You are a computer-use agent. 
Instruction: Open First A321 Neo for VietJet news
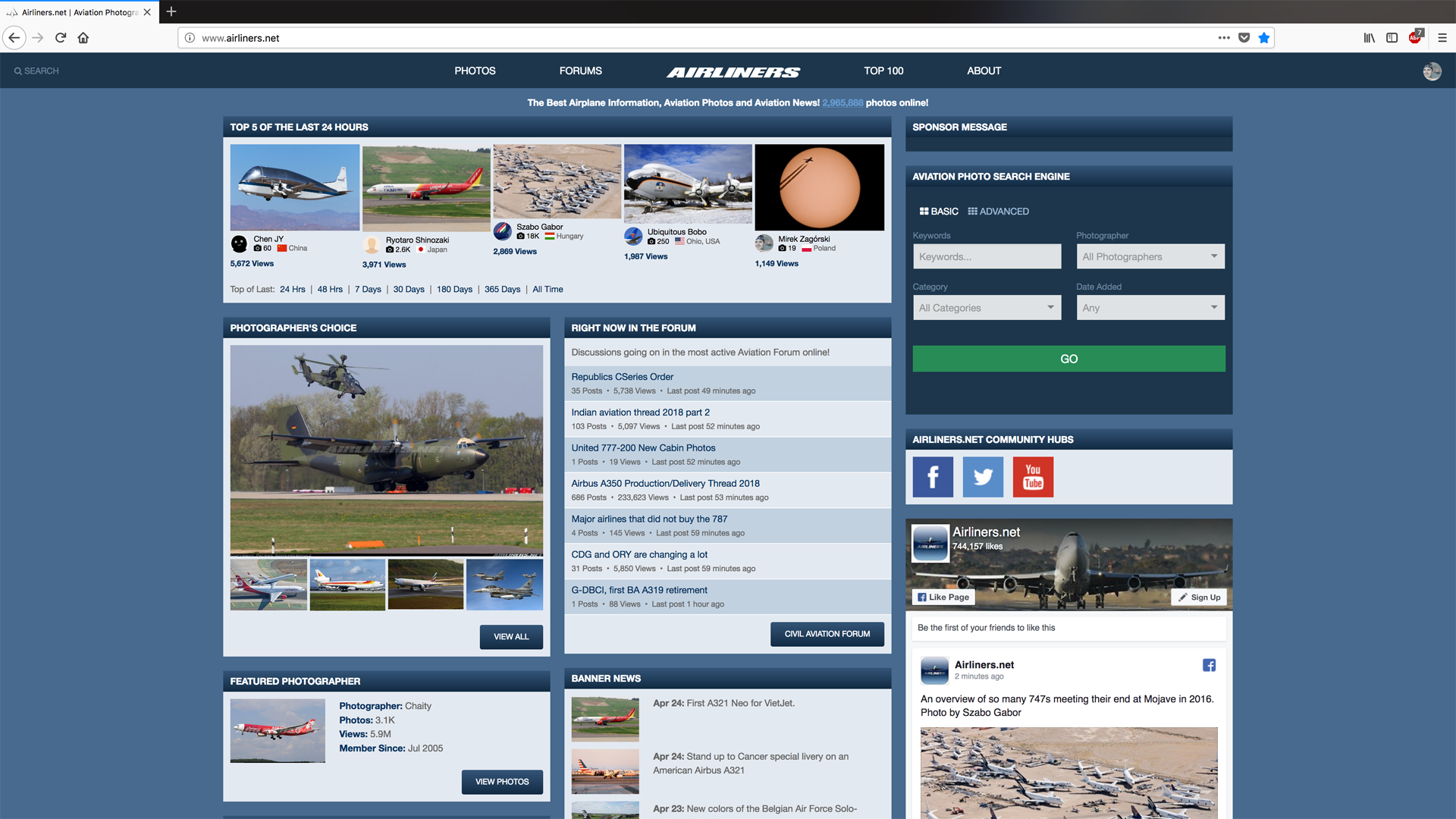(x=740, y=704)
